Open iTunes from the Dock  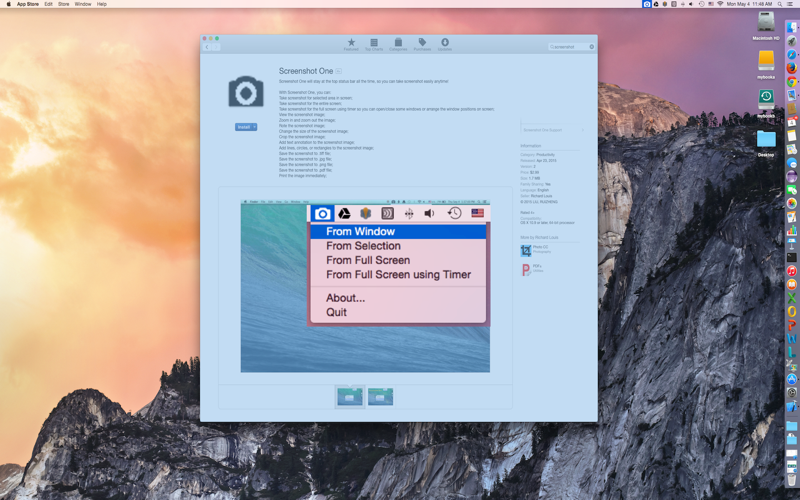791,271
